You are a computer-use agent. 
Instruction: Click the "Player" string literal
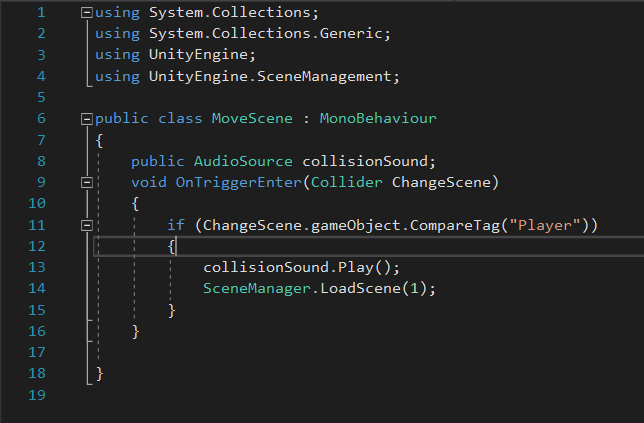(540, 225)
